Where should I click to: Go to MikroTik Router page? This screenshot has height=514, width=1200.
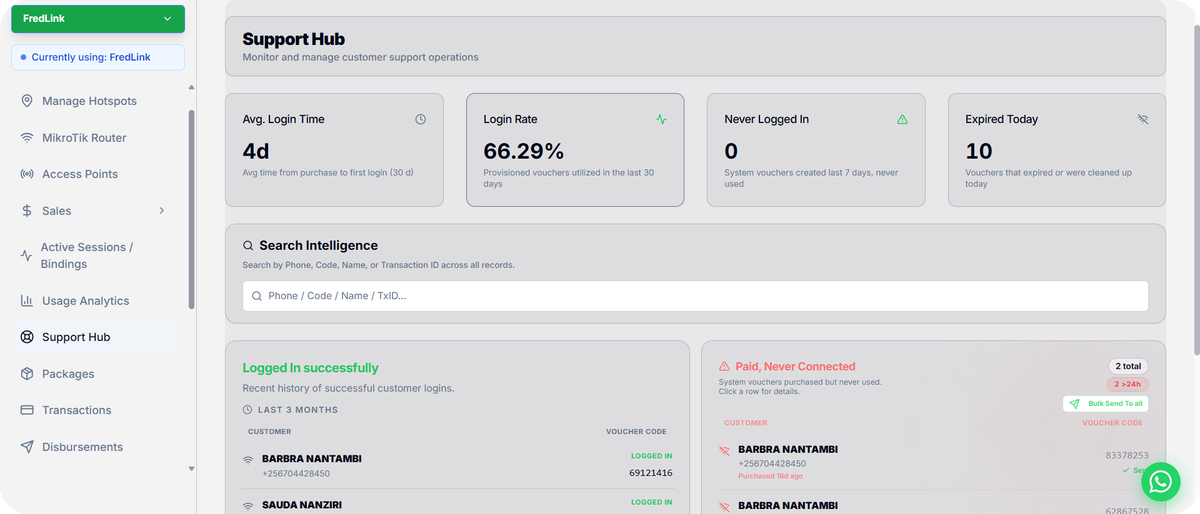pos(84,138)
